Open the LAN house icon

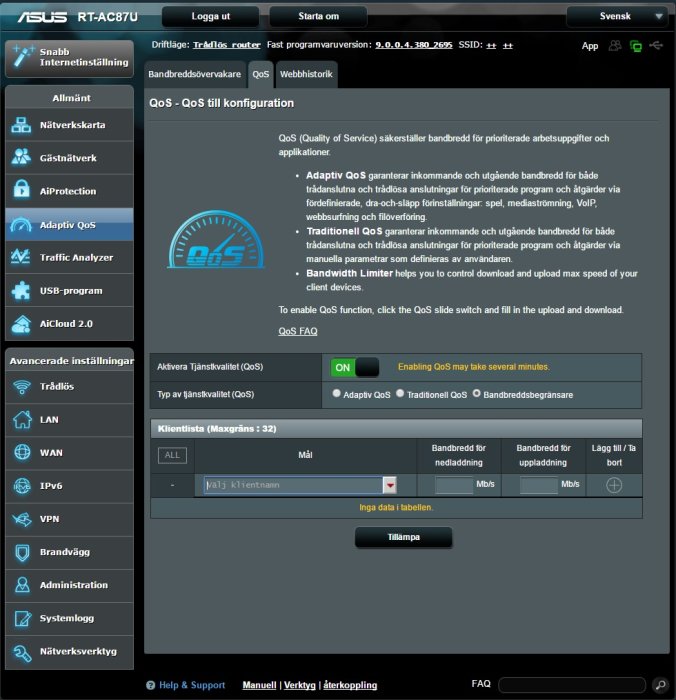(22, 420)
